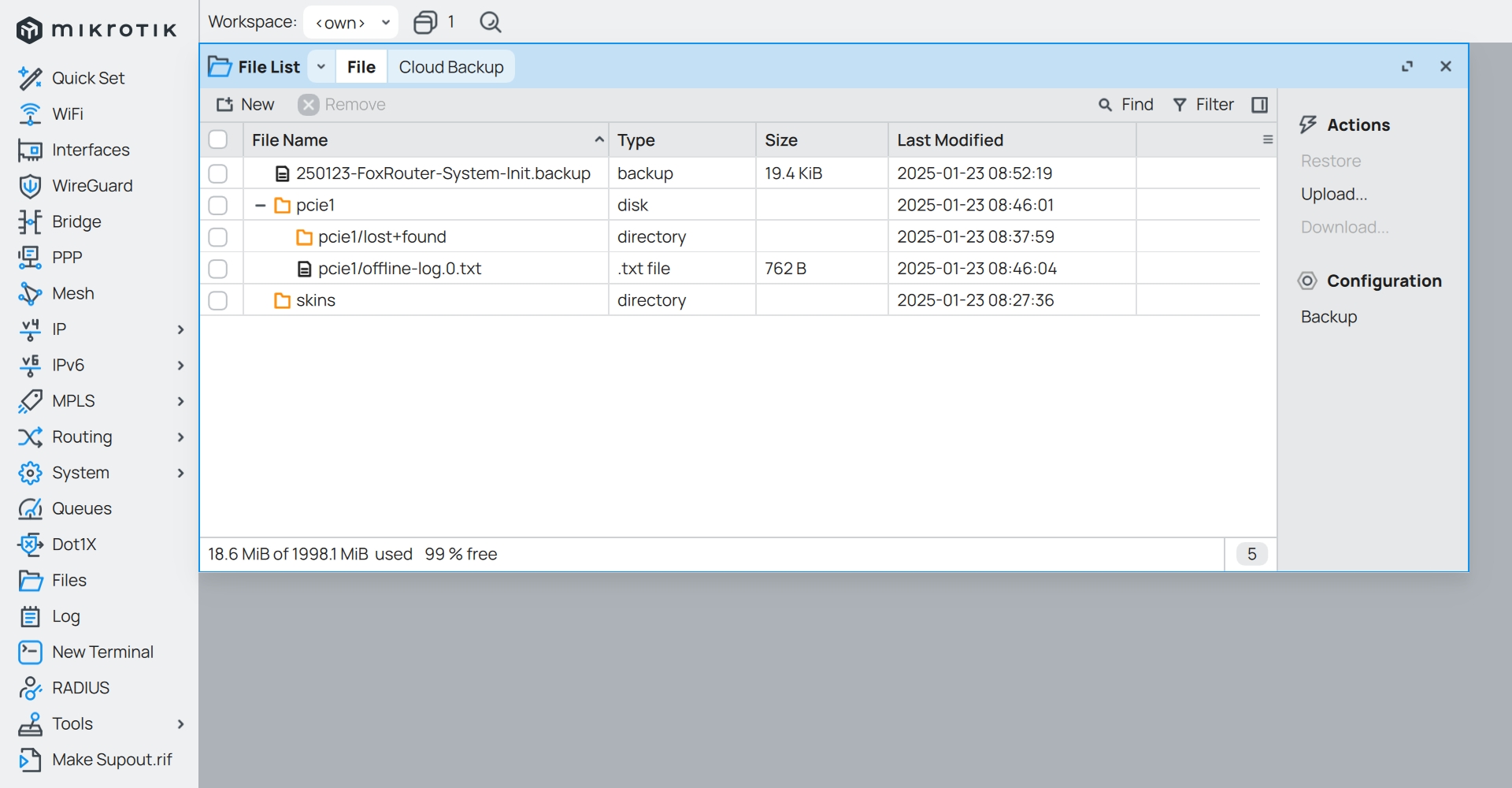Detach the File List window
The height and width of the screenshot is (788, 1512).
tap(1407, 66)
